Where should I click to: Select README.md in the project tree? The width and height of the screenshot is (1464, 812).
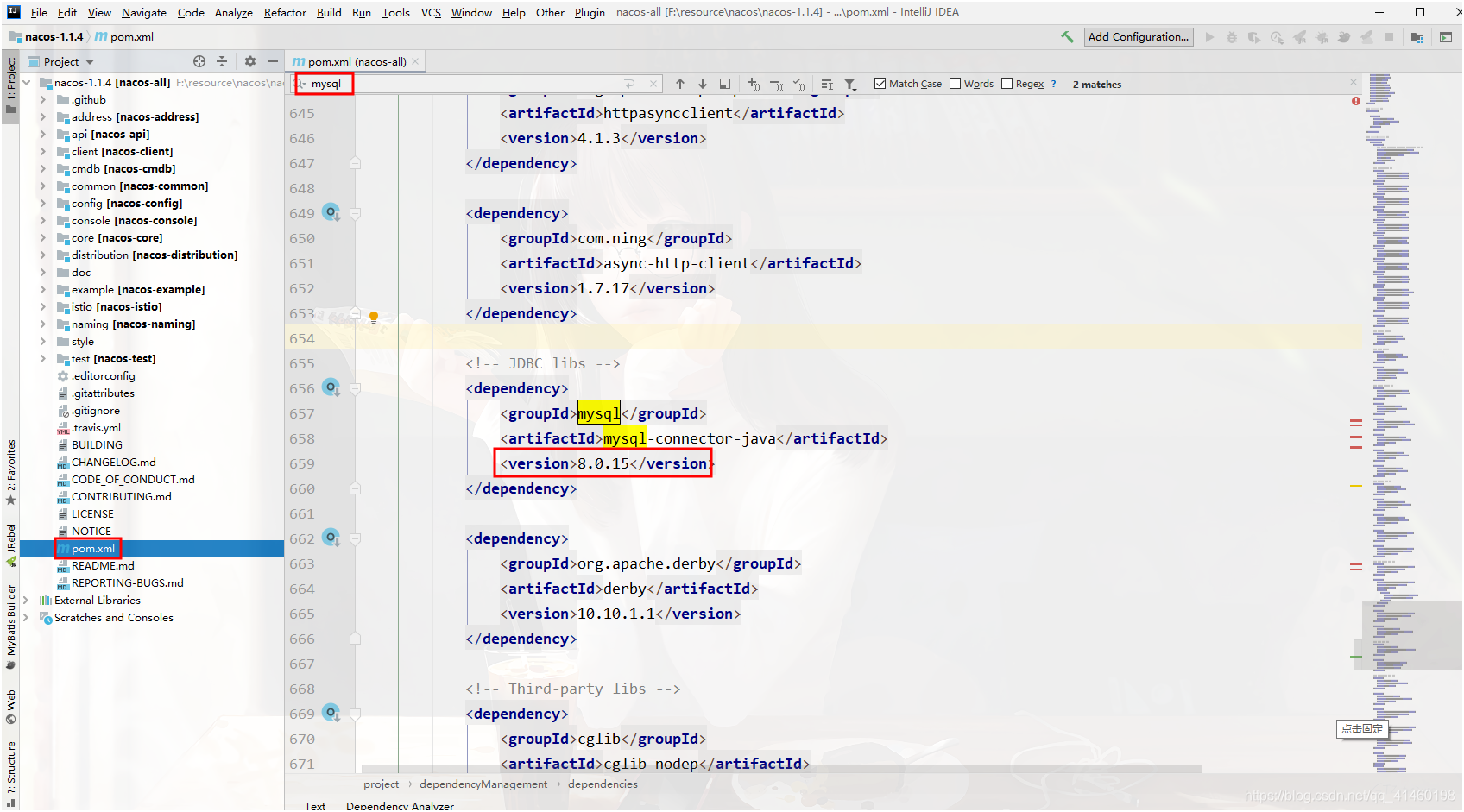[103, 566]
